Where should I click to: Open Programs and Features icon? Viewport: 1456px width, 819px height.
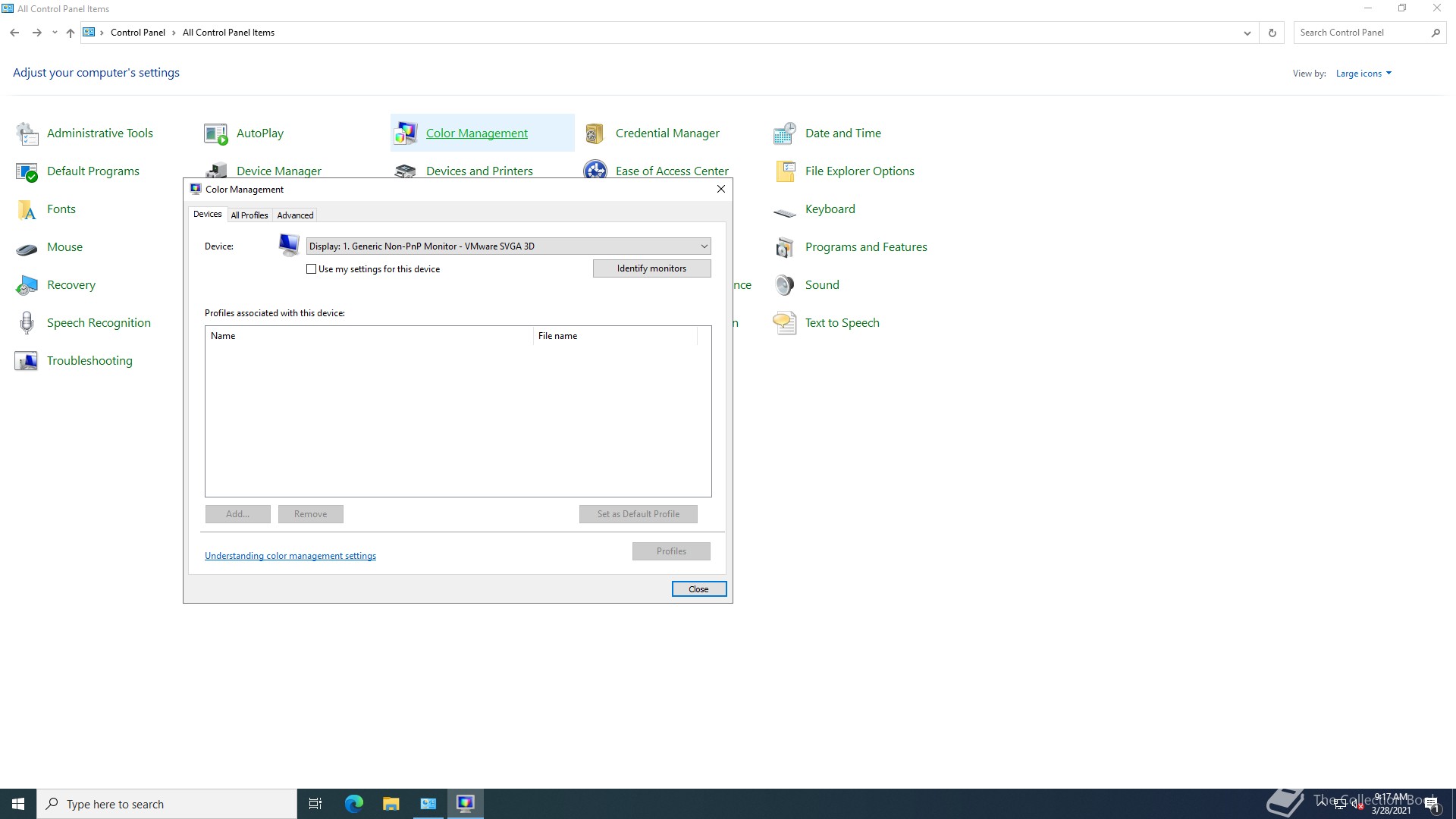pos(785,247)
